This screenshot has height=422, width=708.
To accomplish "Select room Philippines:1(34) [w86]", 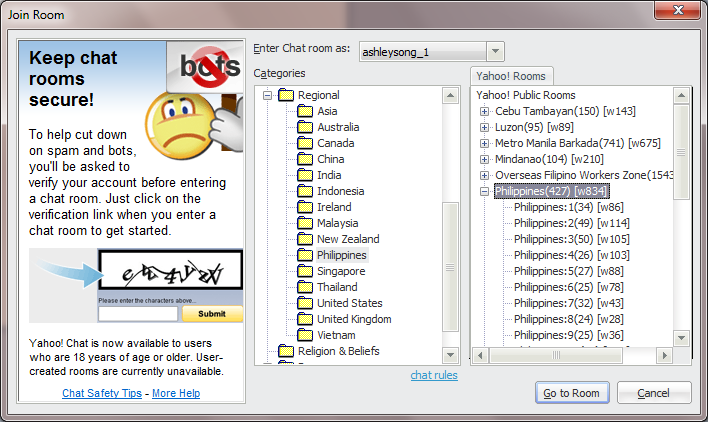I will (568, 207).
